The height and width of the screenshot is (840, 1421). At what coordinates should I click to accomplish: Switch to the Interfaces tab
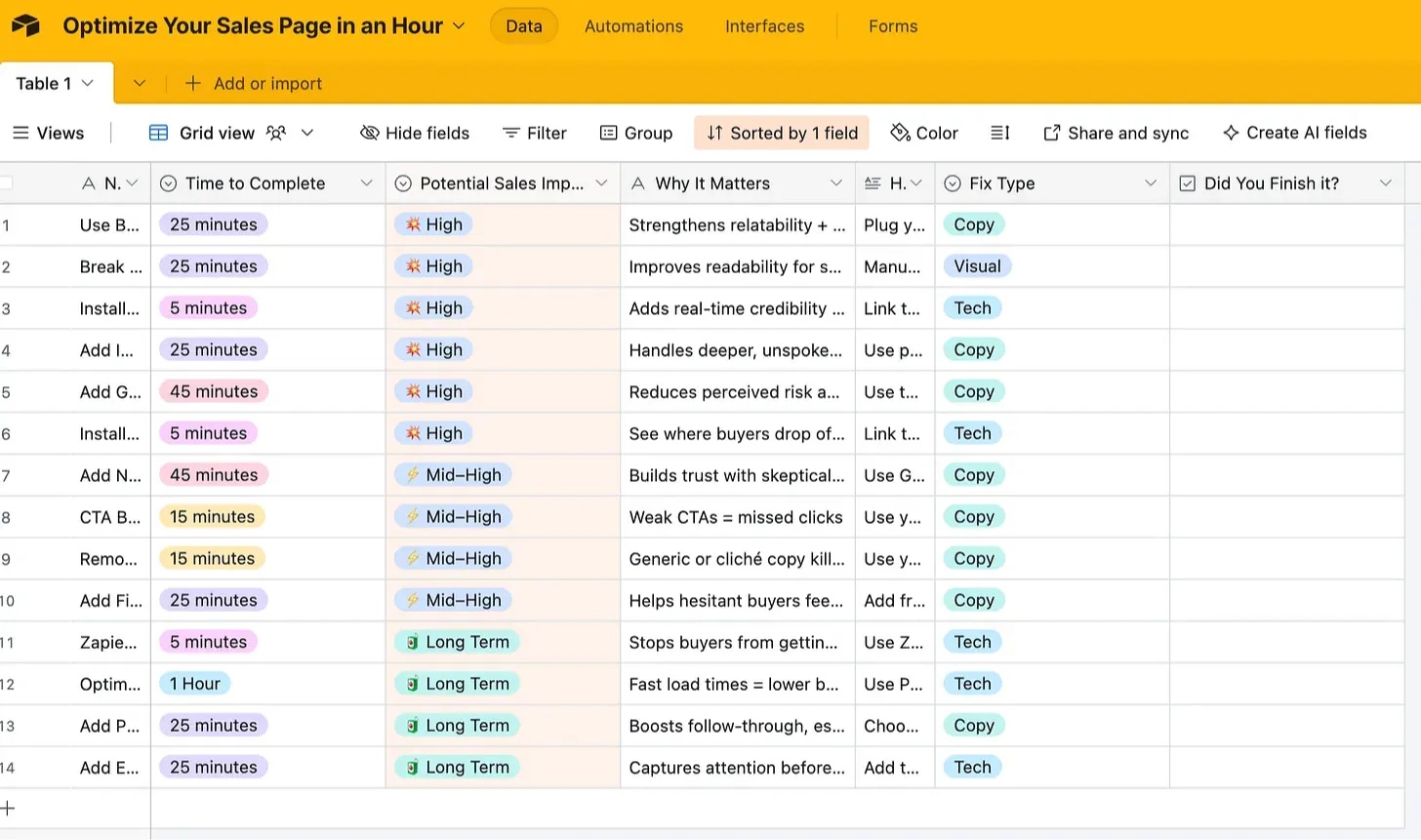(764, 26)
